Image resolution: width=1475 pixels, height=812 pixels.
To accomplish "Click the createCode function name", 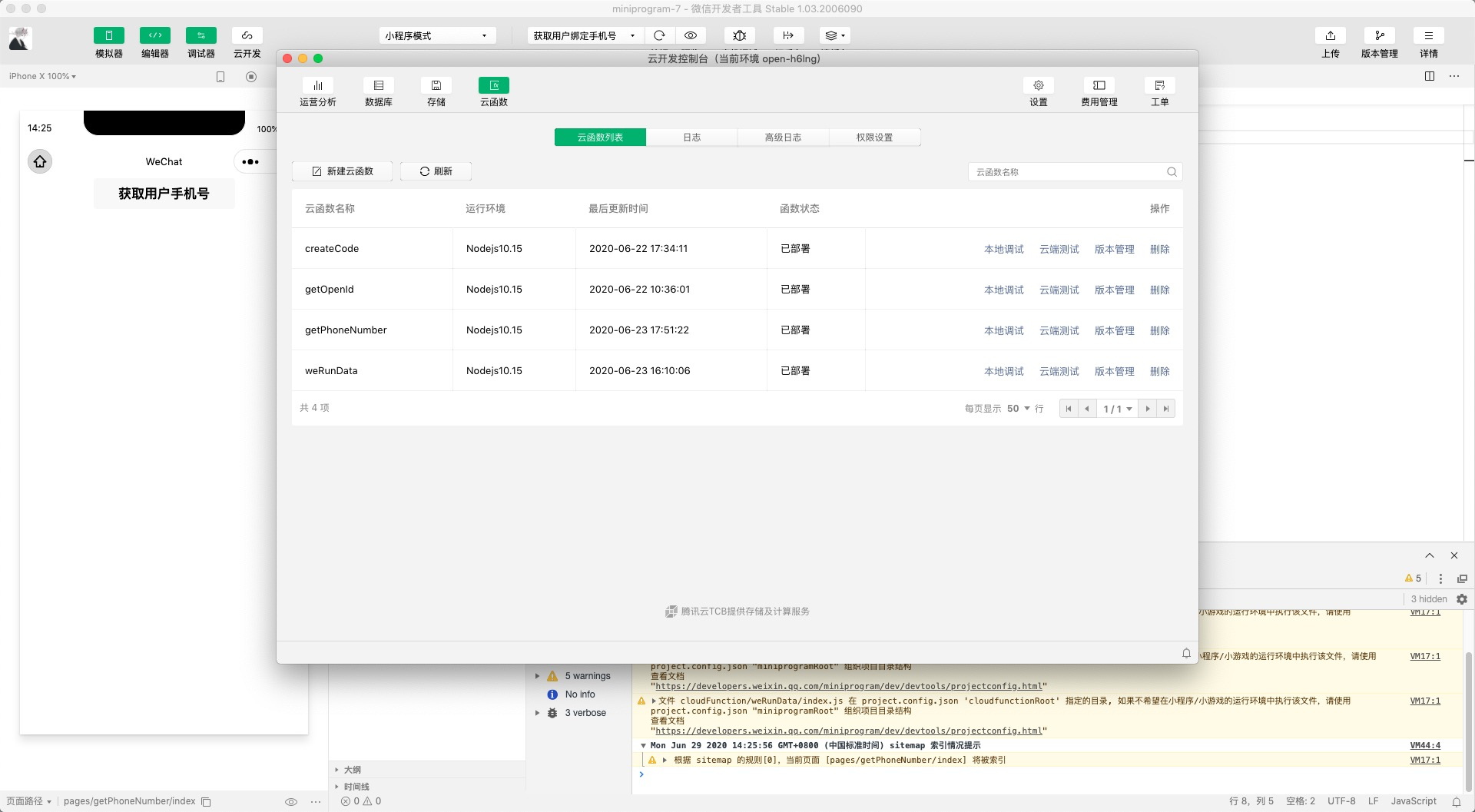I will [332, 249].
